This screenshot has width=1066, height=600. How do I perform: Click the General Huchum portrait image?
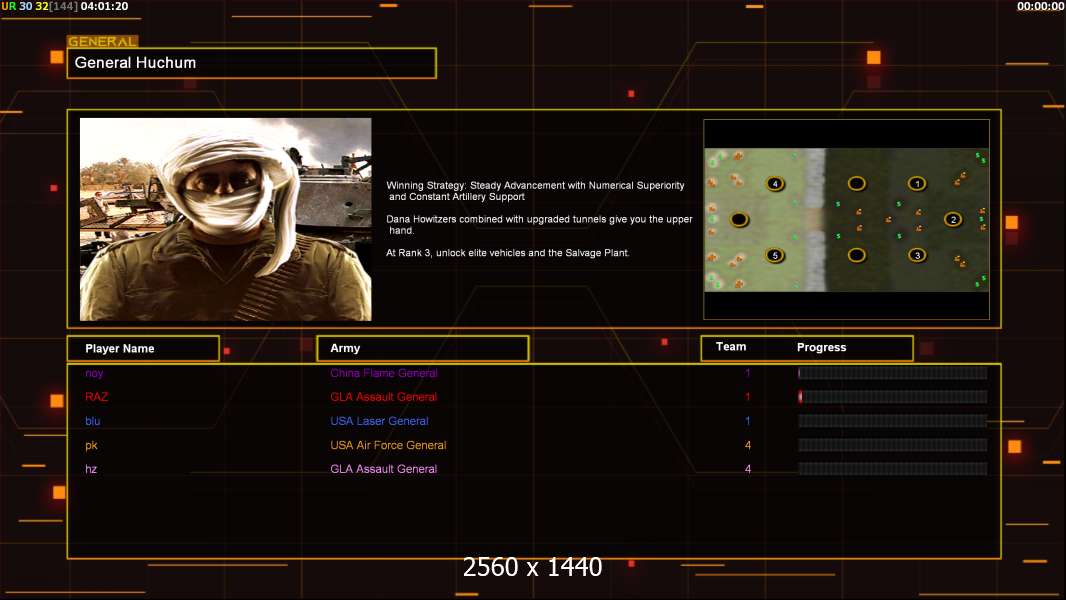(x=225, y=219)
